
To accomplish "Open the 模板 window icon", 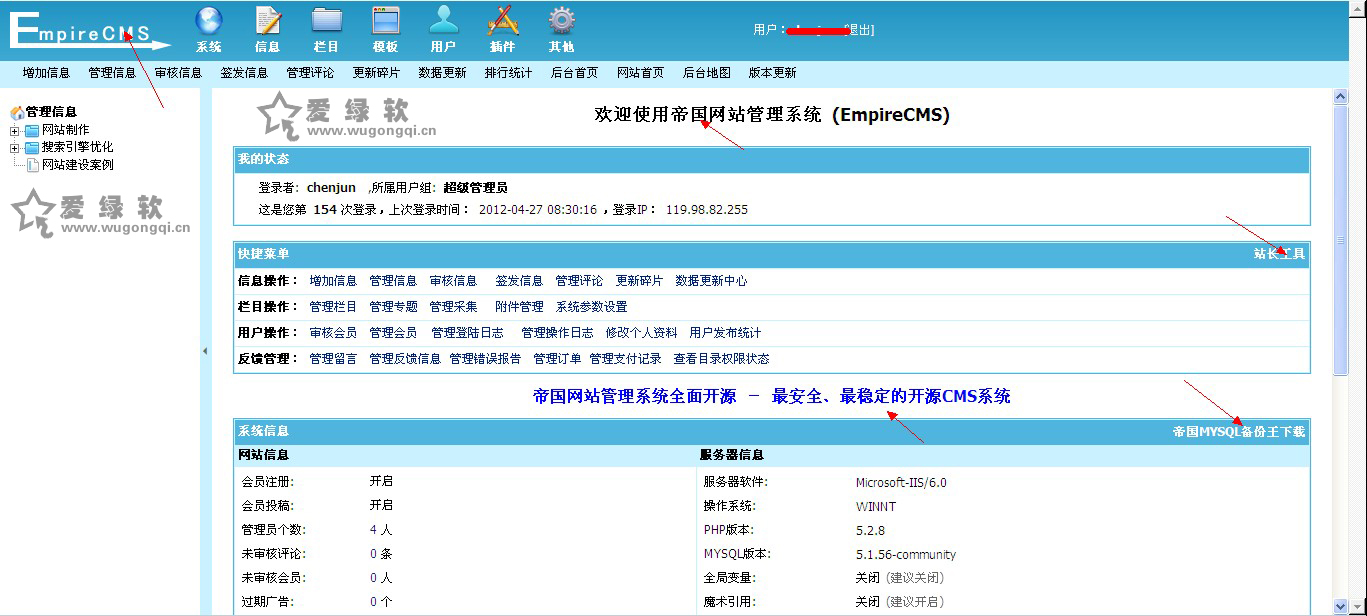I will (386, 20).
